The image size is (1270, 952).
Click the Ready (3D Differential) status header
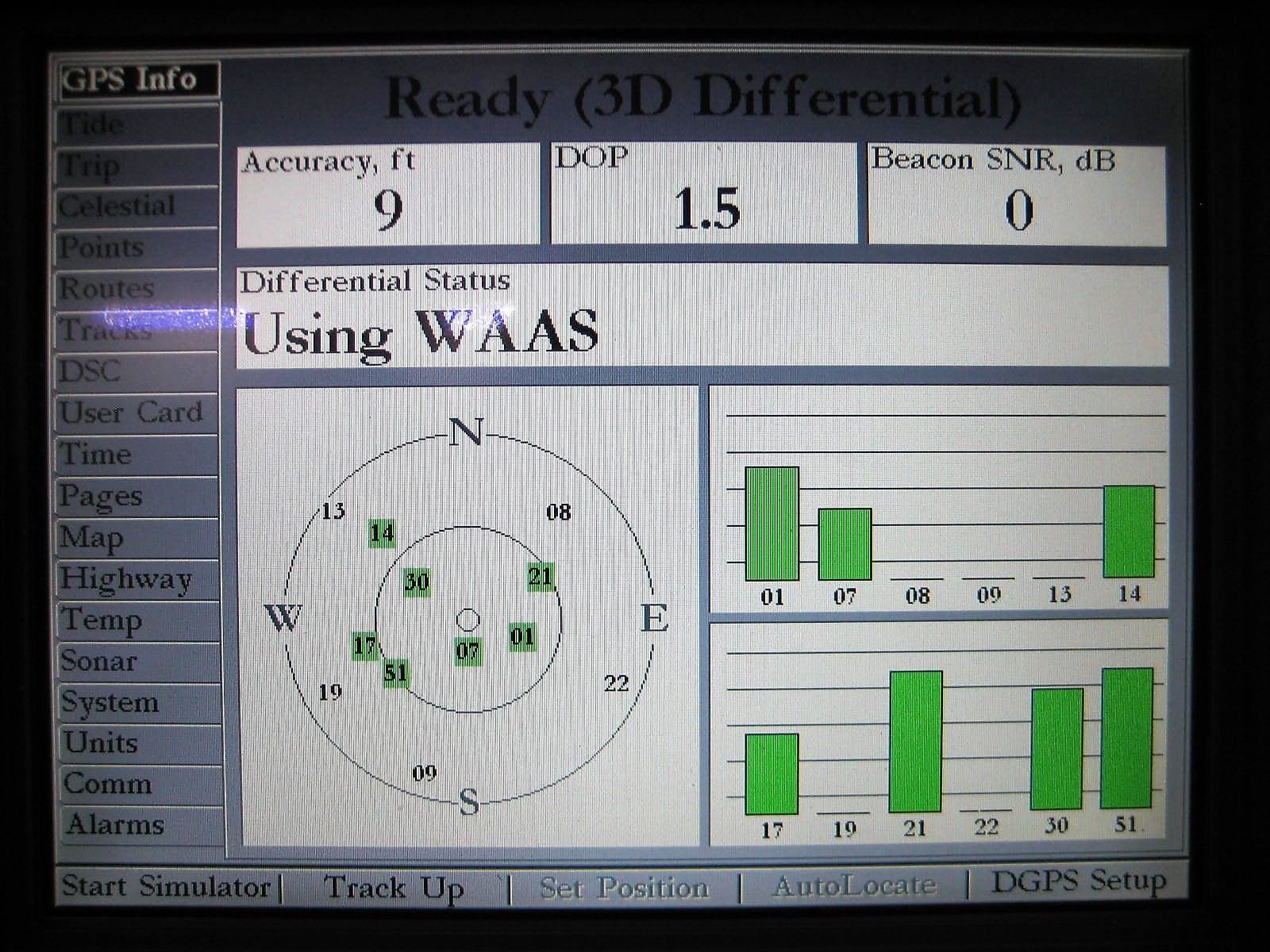[x=702, y=100]
